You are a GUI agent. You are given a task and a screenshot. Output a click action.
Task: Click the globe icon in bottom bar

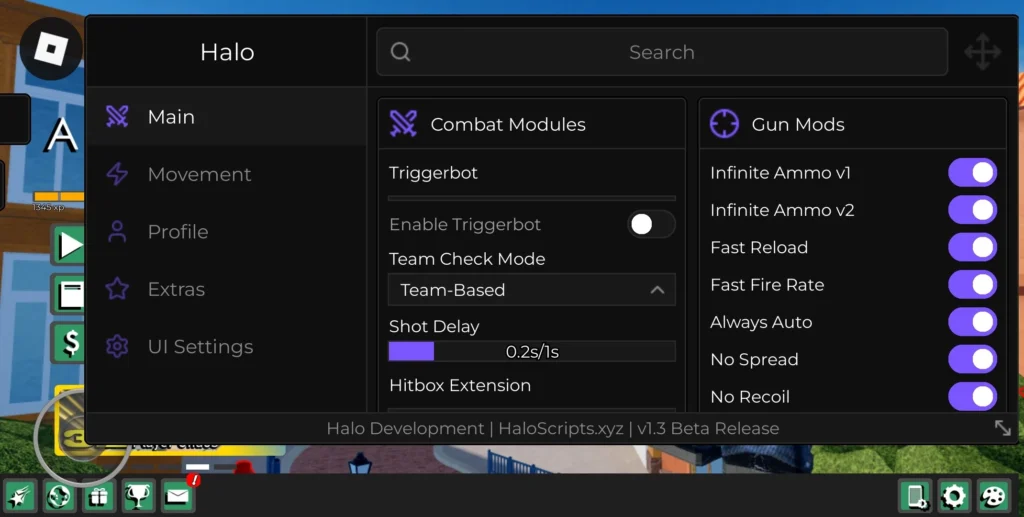[59, 495]
